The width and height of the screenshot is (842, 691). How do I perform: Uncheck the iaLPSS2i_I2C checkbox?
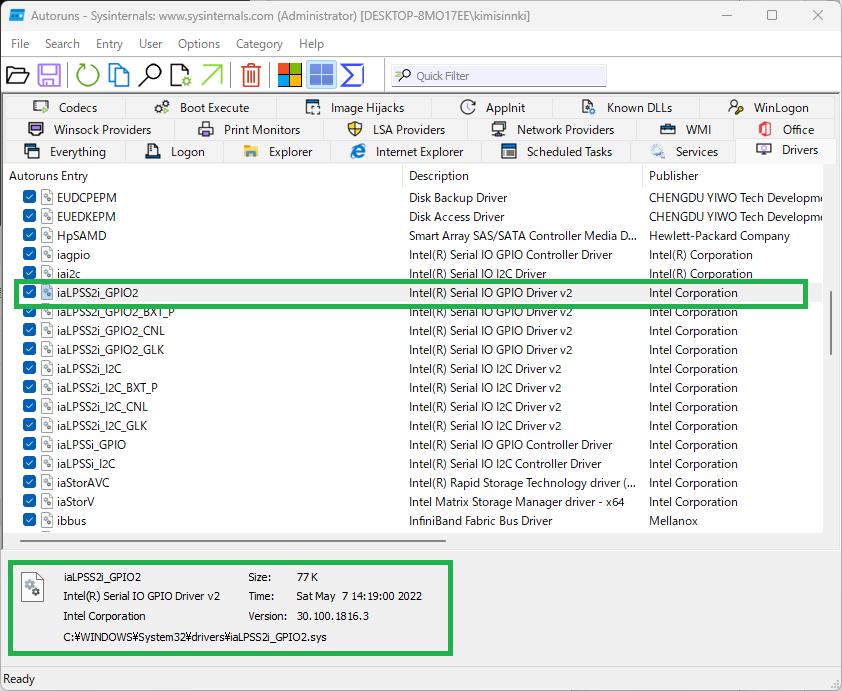(30, 368)
